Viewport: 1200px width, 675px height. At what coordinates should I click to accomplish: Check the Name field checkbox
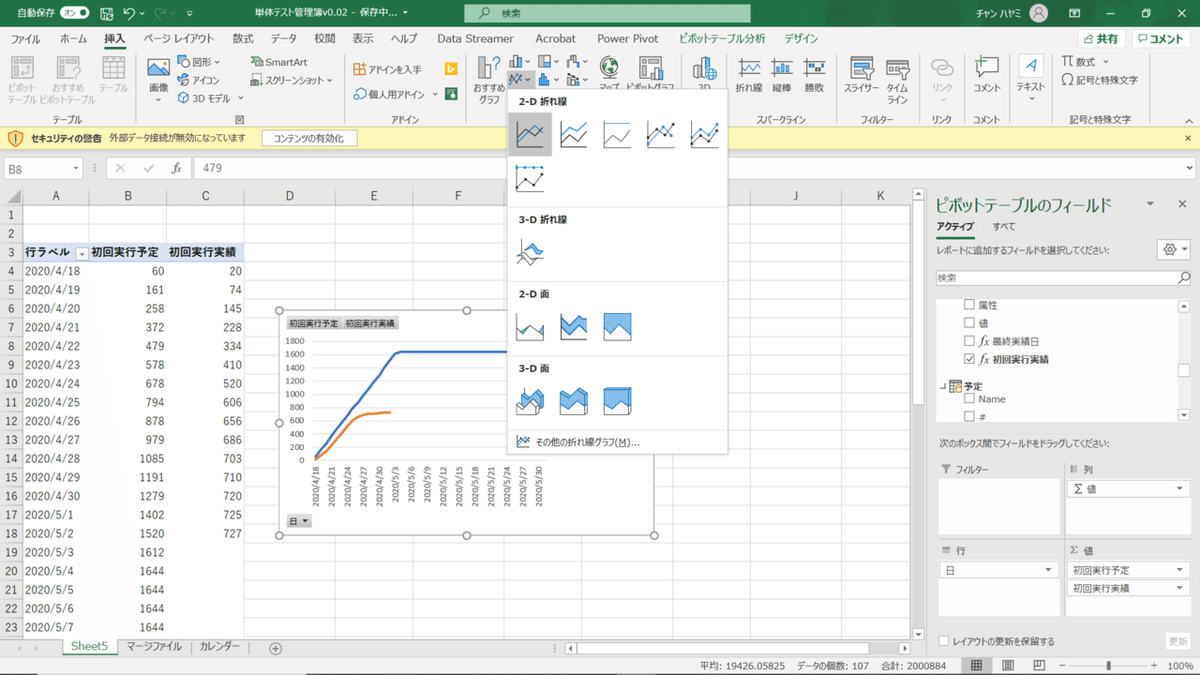[x=968, y=398]
